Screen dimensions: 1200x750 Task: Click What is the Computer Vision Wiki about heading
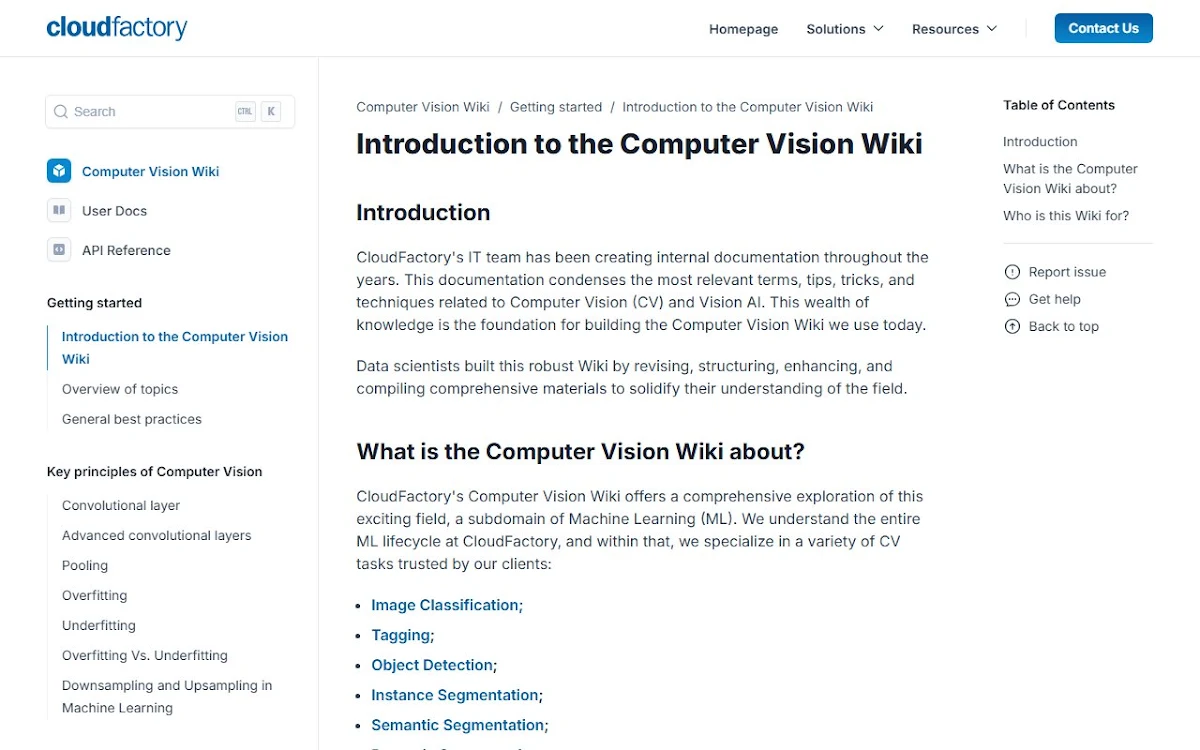tap(580, 452)
